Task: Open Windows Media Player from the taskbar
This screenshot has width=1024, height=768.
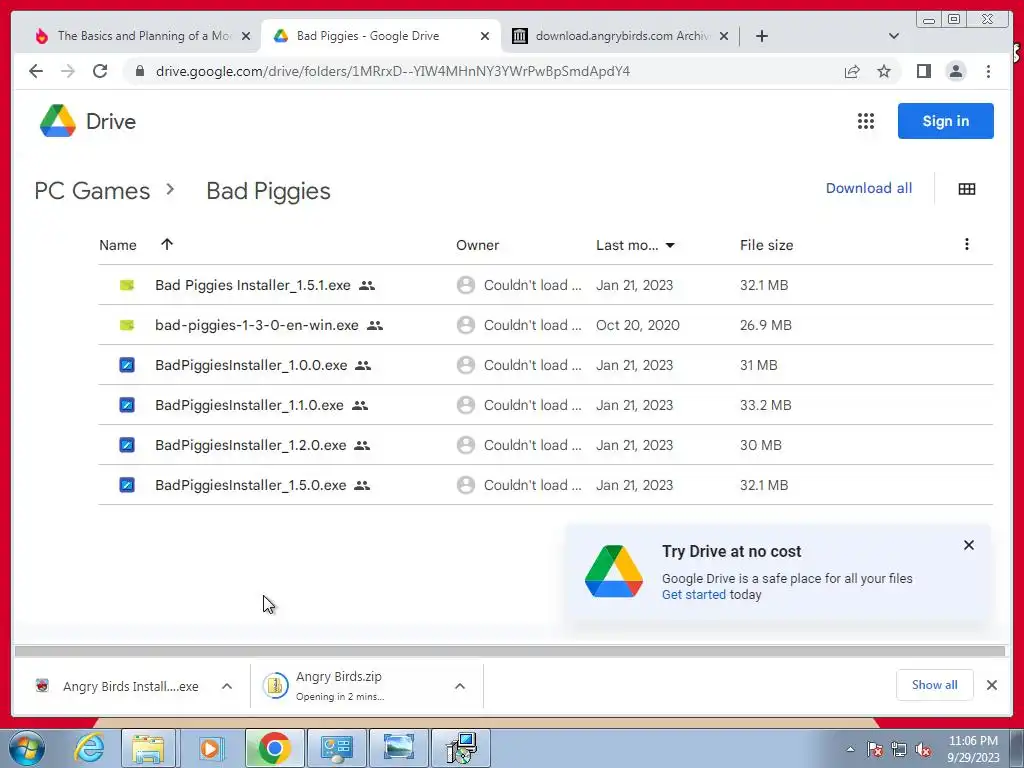Action: point(210,748)
